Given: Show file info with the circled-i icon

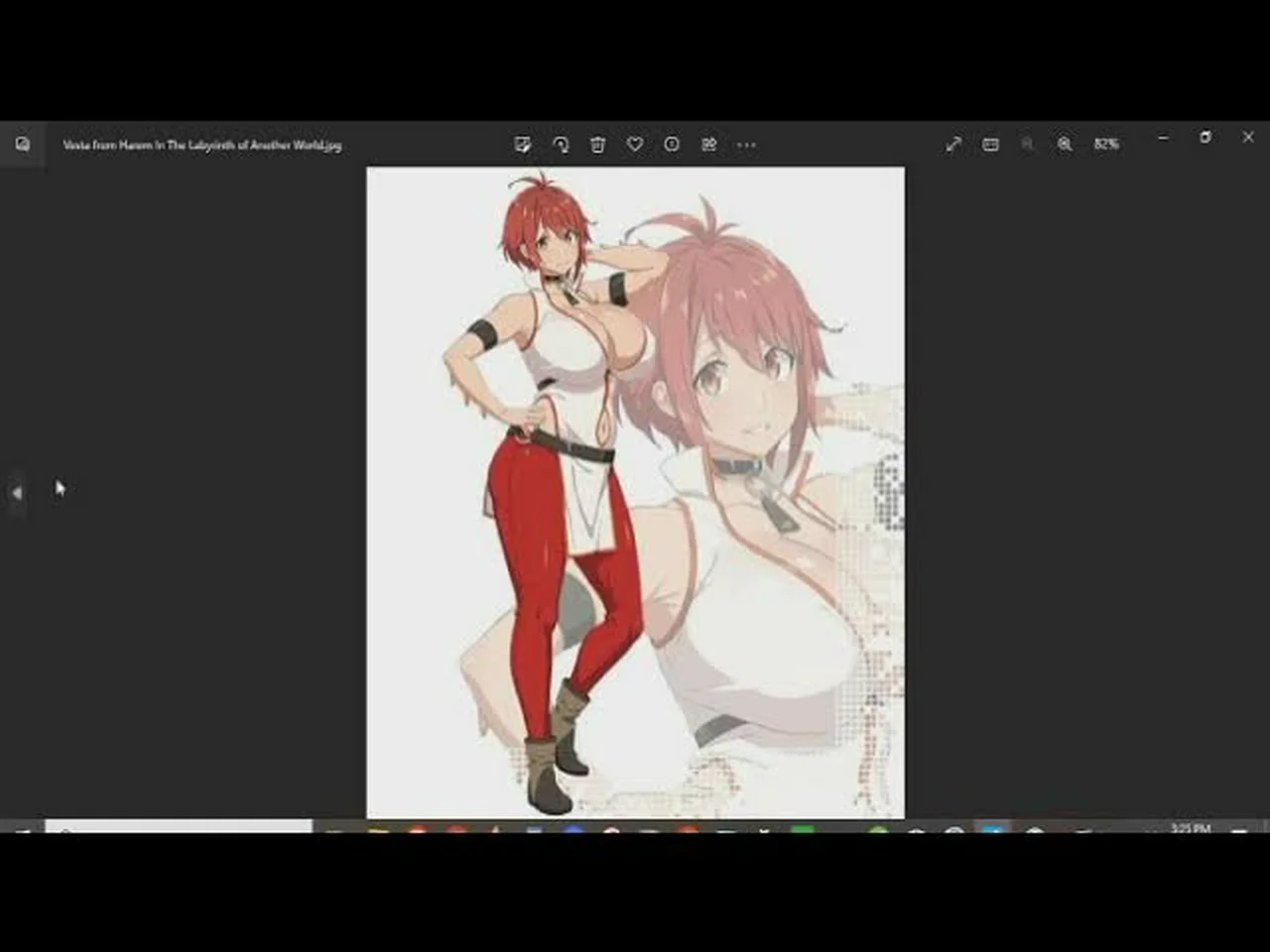Looking at the screenshot, I should (x=672, y=145).
